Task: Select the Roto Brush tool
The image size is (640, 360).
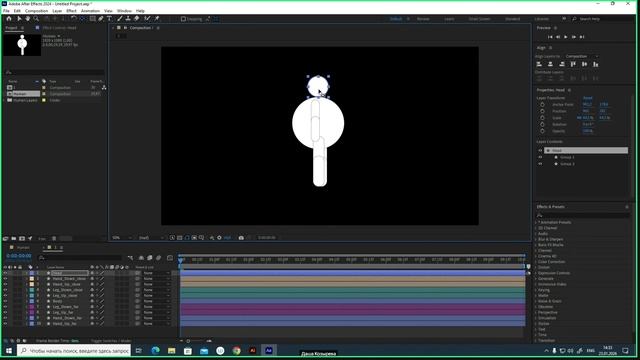Action: click(x=147, y=19)
